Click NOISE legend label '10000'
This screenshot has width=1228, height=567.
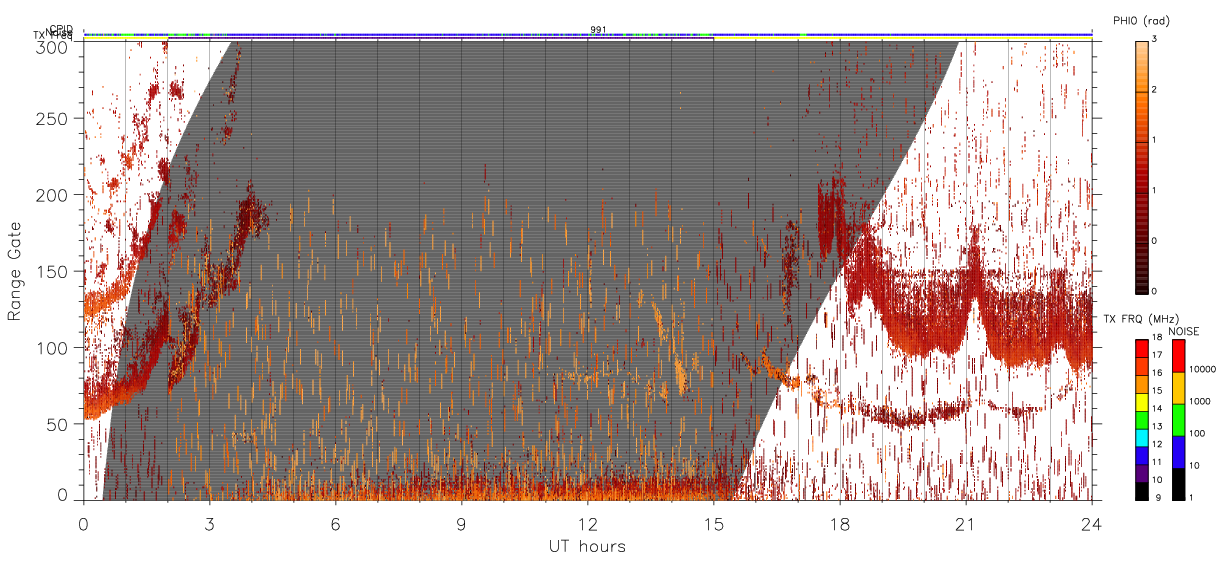(1204, 370)
